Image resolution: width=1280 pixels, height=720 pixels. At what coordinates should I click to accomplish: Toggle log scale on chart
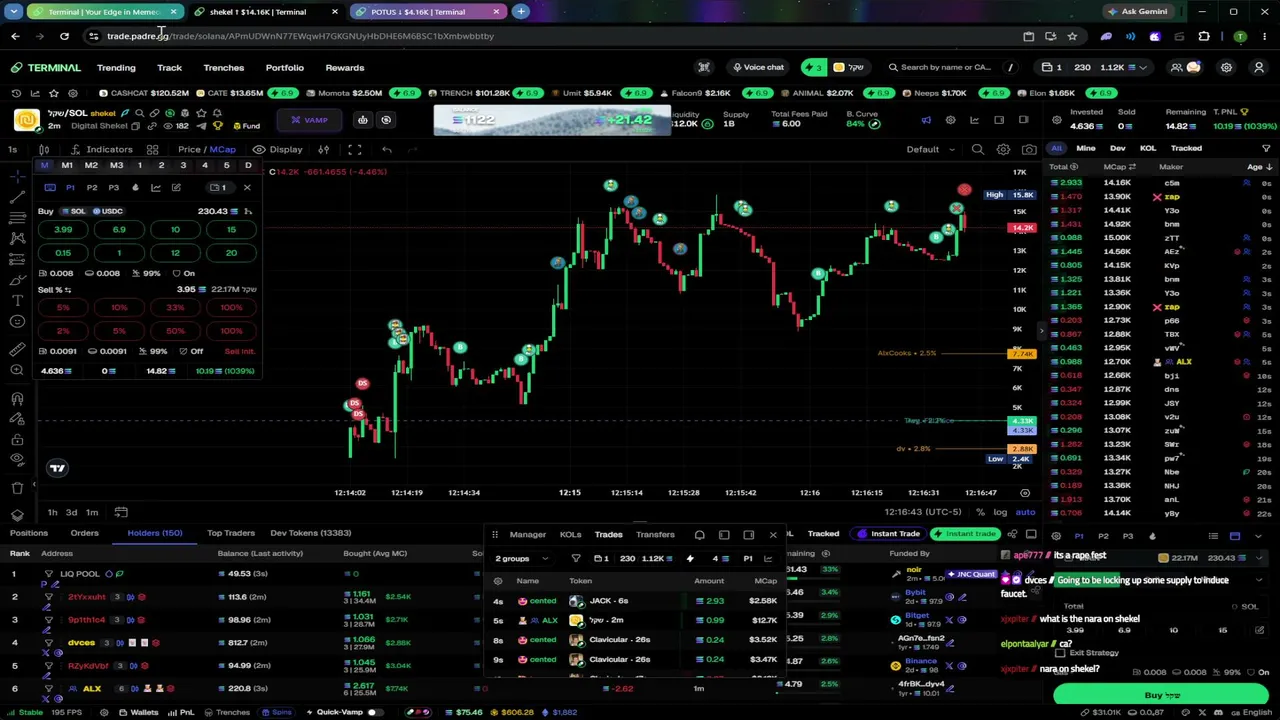(999, 512)
